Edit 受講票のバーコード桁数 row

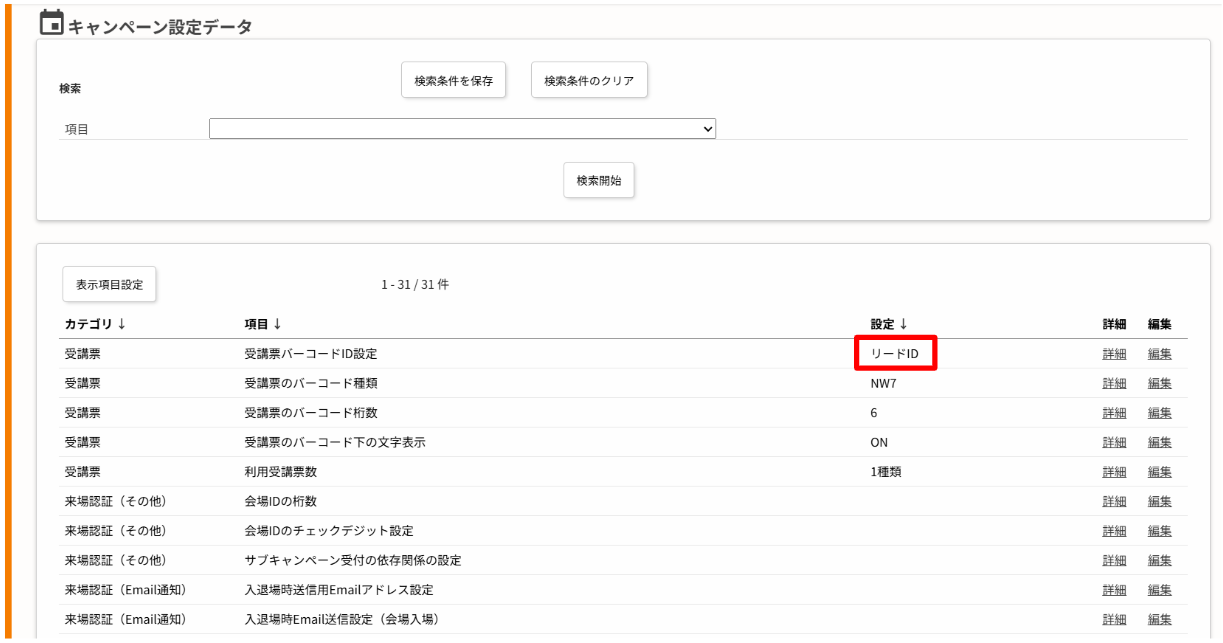click(1160, 413)
